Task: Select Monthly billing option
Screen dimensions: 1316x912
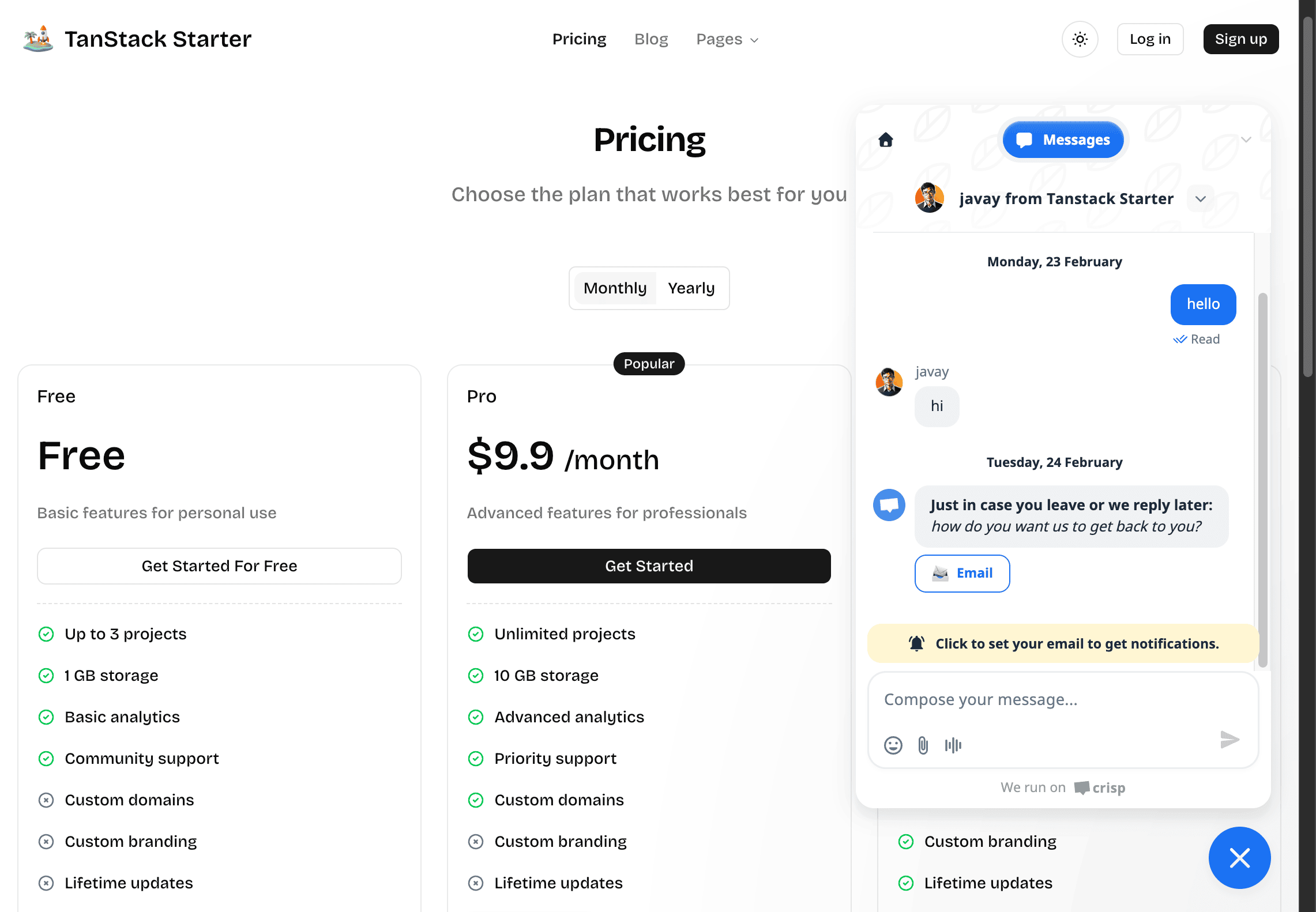Action: click(615, 288)
